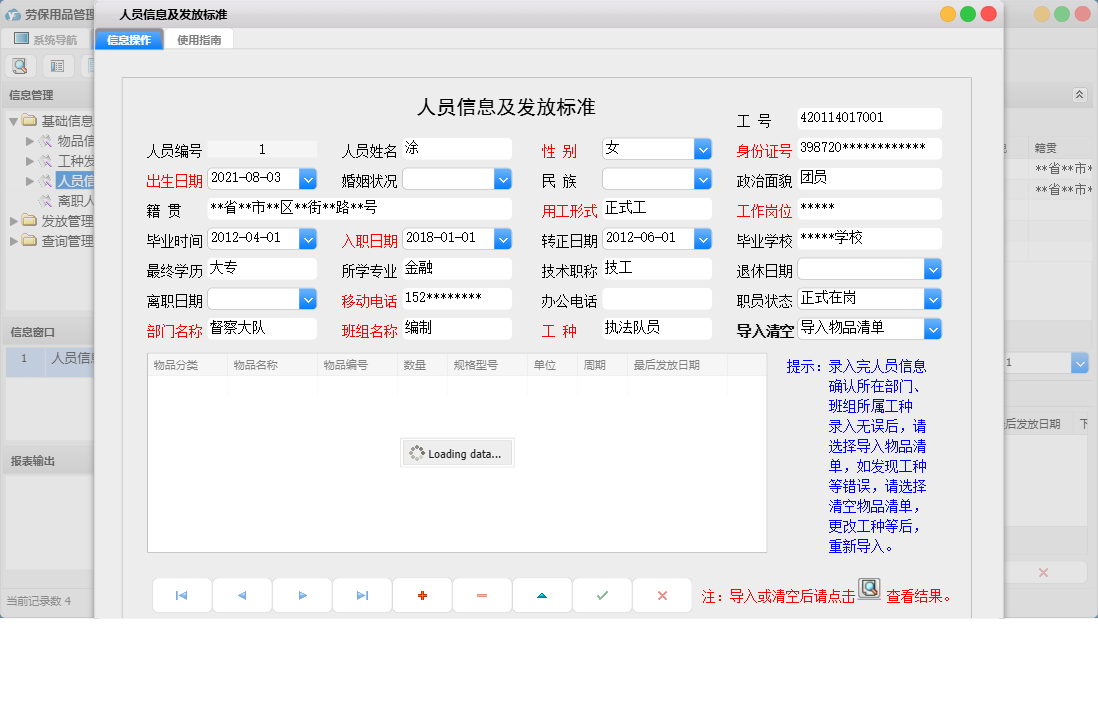
Task: Click the next-record arrow icon
Action: coord(302,594)
